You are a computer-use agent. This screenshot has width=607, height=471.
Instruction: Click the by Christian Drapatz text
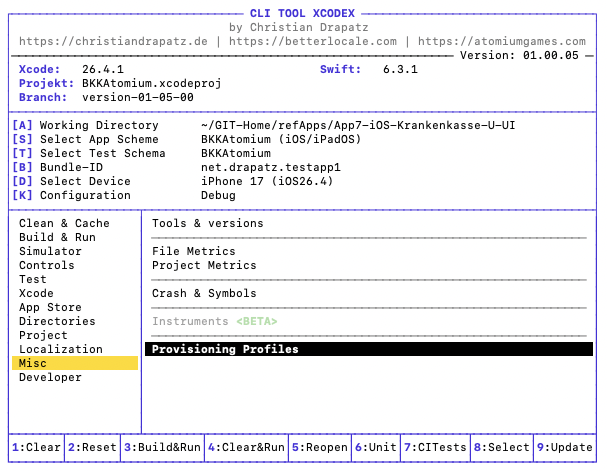pyautogui.click(x=299, y=27)
